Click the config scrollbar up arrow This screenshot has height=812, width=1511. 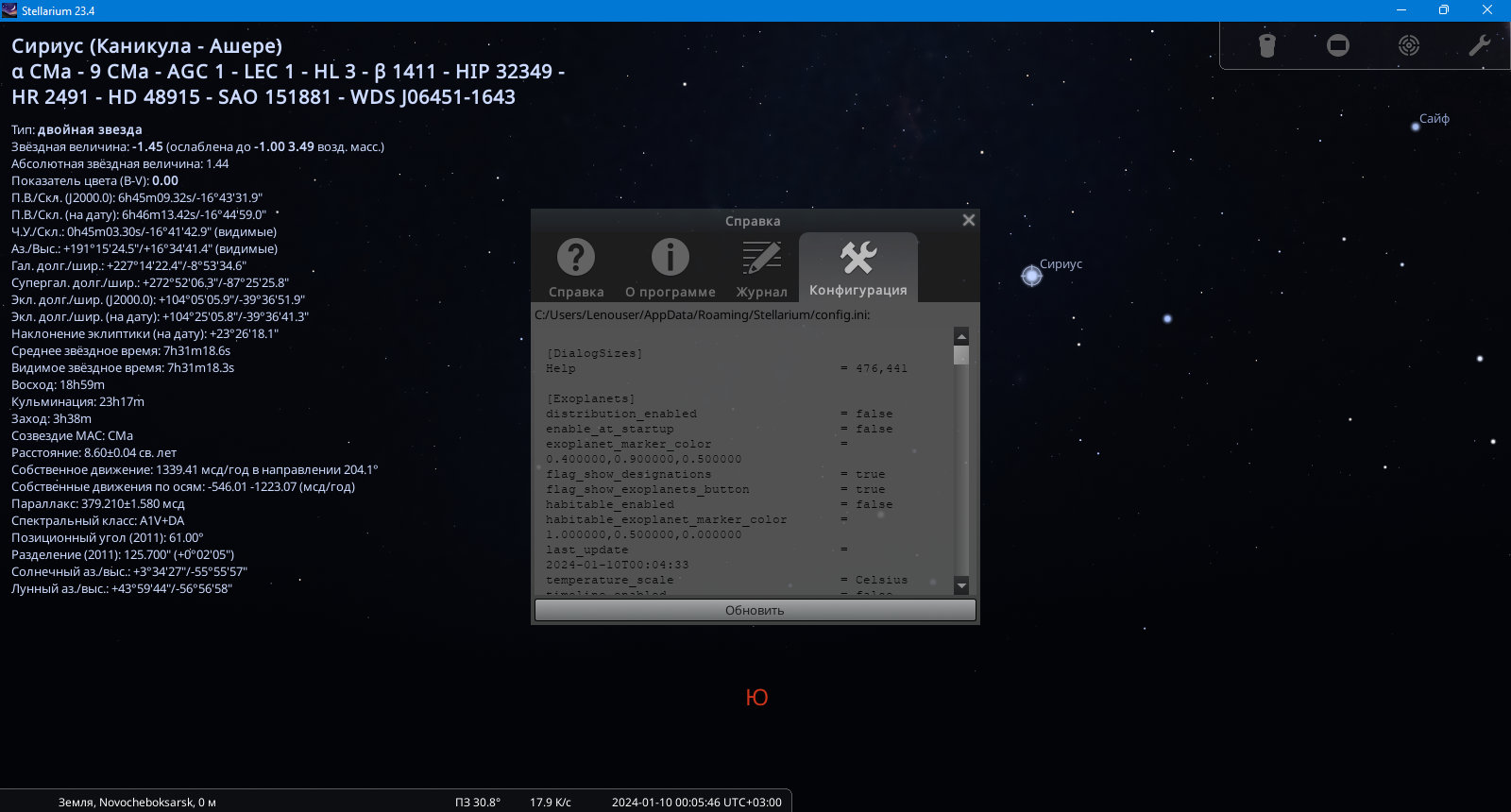coord(961,336)
